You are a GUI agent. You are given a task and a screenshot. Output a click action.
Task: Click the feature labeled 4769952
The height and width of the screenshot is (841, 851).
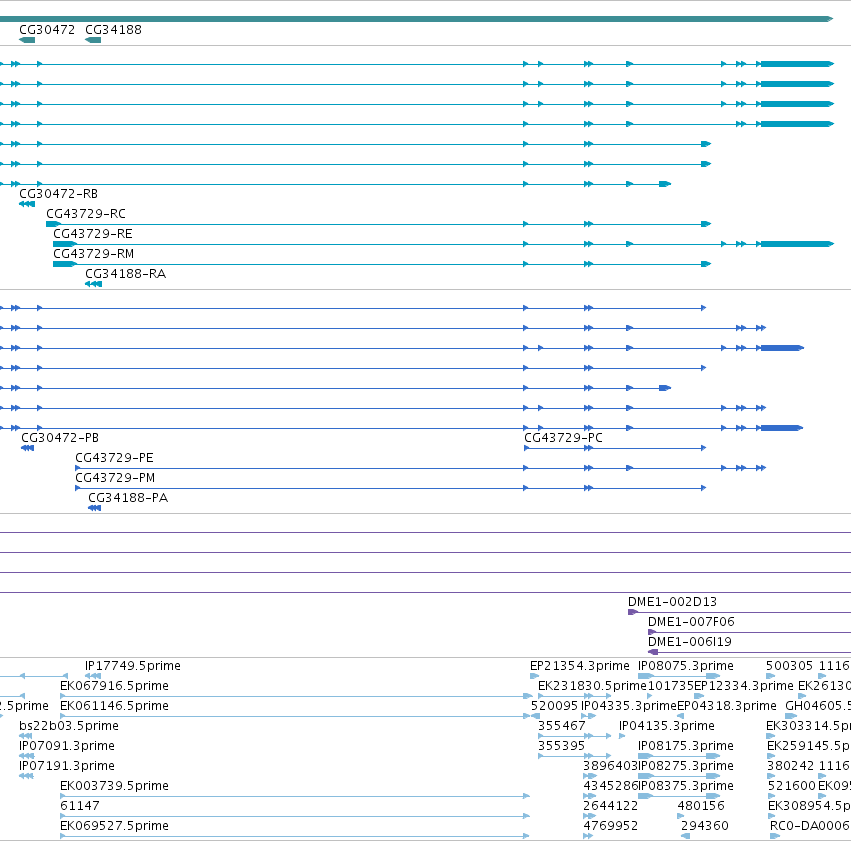pos(611,826)
